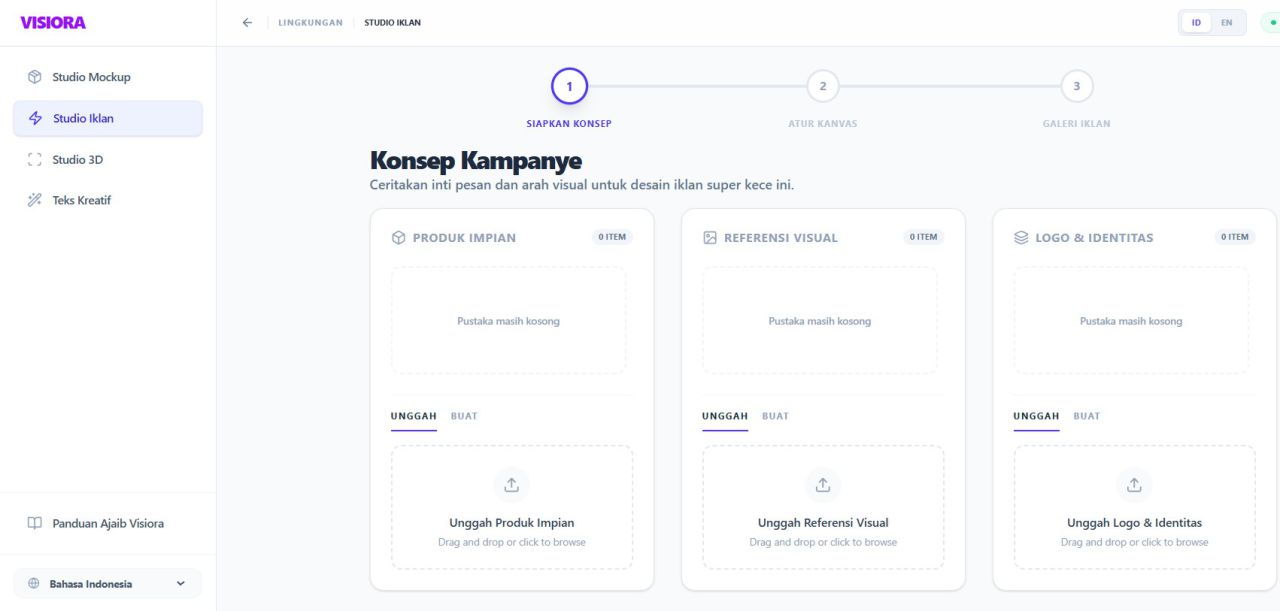Image resolution: width=1280 pixels, height=611 pixels.
Task: Click 0 ITEM badge in Logo & Identitas
Action: [x=1235, y=237]
